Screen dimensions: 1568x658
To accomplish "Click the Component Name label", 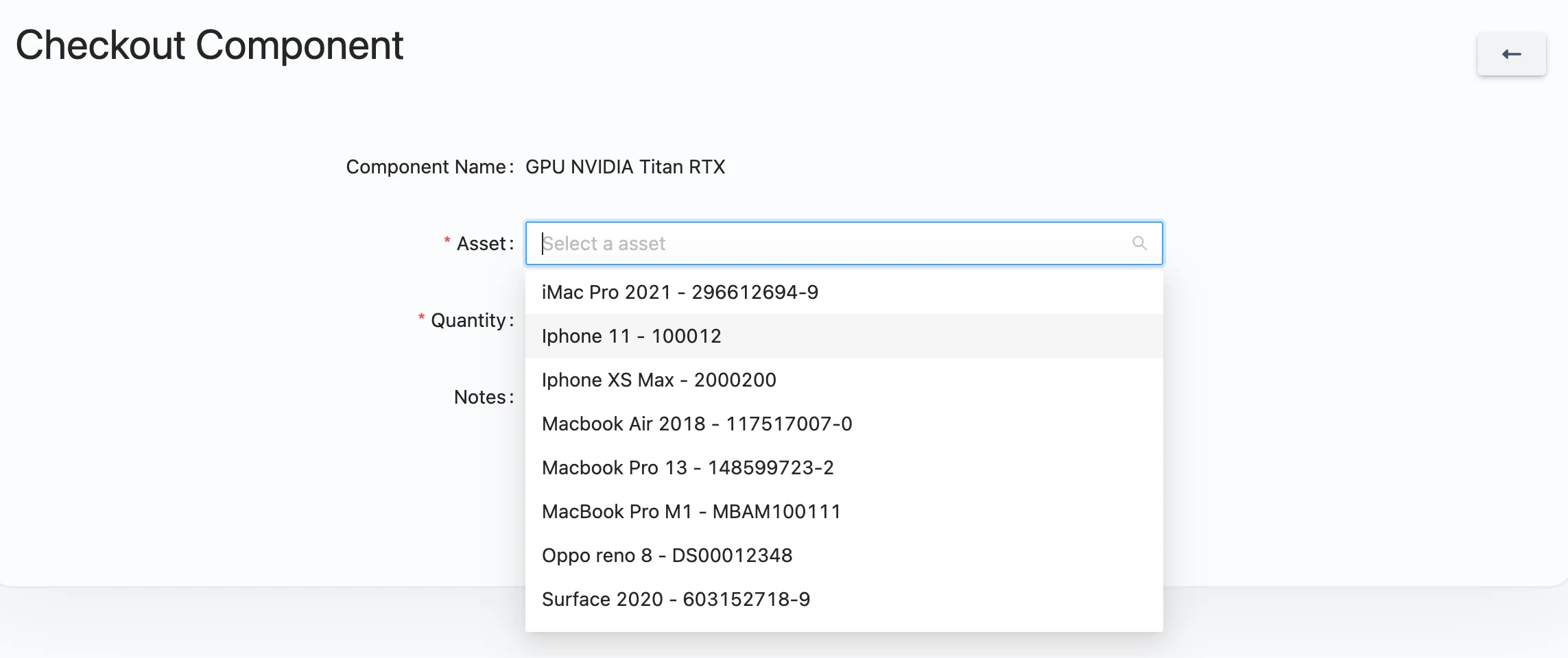I will pos(428,167).
